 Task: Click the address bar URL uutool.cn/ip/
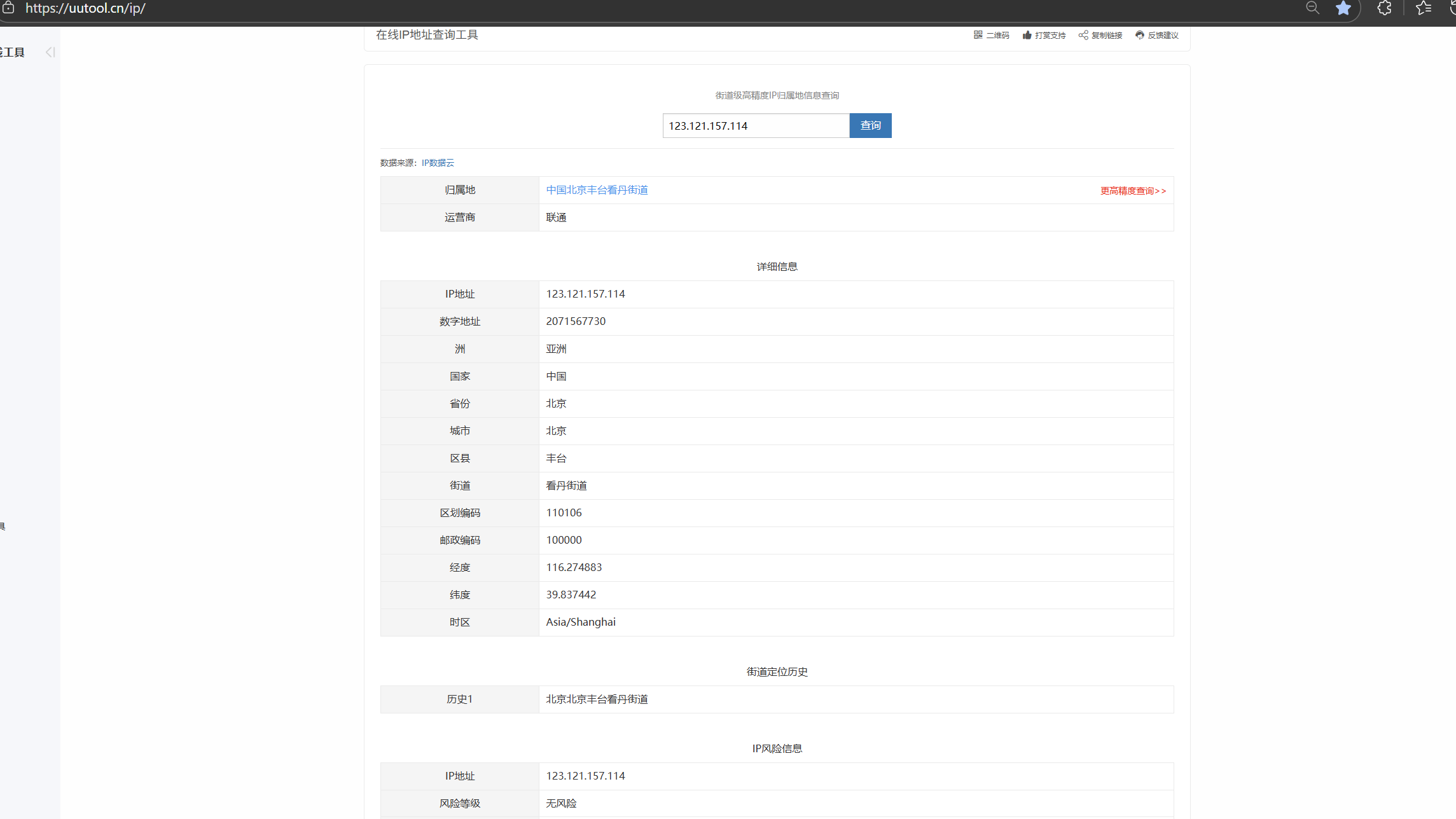pos(85,8)
